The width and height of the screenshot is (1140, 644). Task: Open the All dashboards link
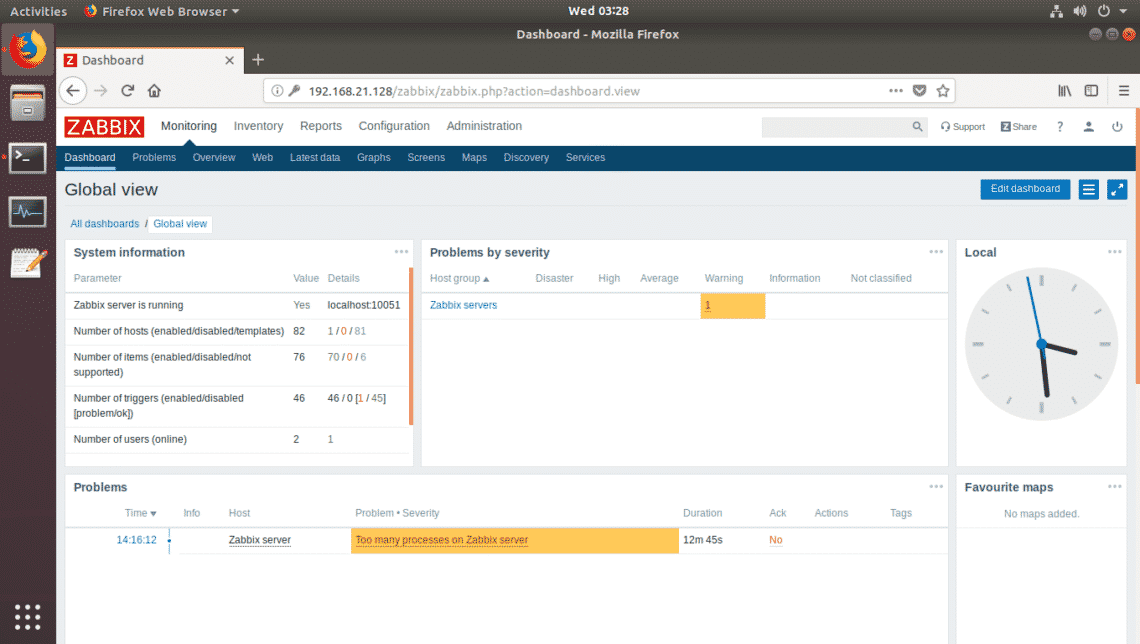coord(105,224)
